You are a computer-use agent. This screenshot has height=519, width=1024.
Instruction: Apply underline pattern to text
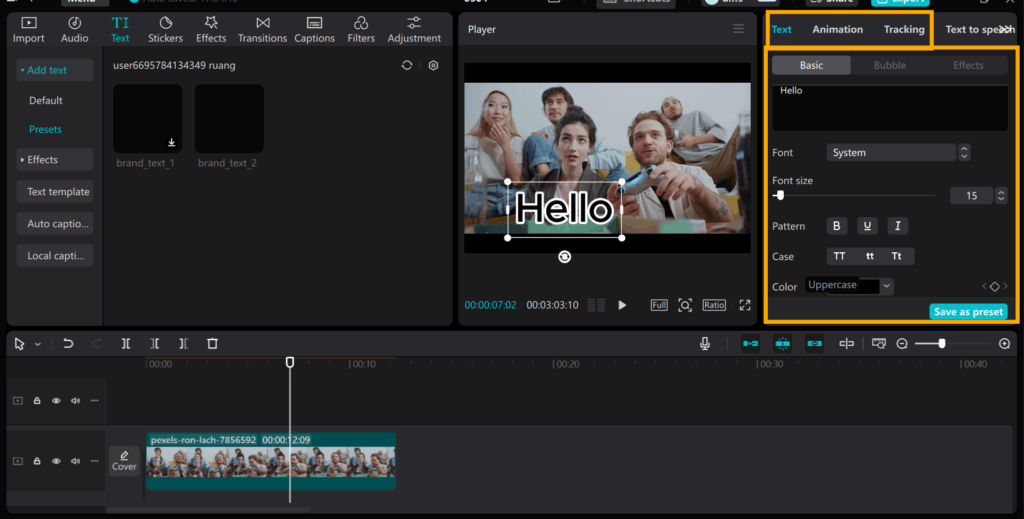tap(867, 226)
